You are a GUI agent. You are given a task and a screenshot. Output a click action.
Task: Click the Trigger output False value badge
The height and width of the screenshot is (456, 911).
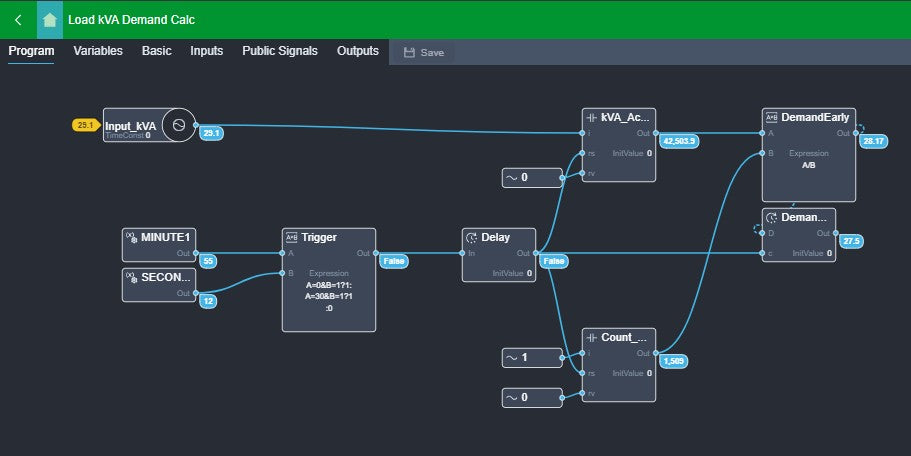392,260
